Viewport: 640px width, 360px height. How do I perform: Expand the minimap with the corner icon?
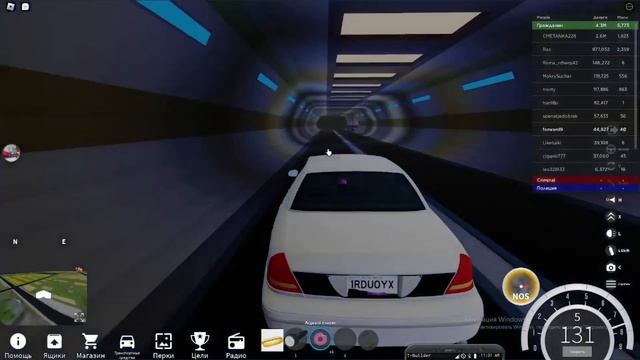pos(79,317)
